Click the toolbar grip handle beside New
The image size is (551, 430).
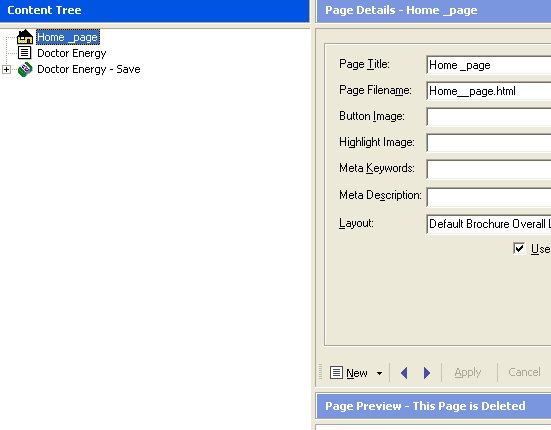(320, 372)
